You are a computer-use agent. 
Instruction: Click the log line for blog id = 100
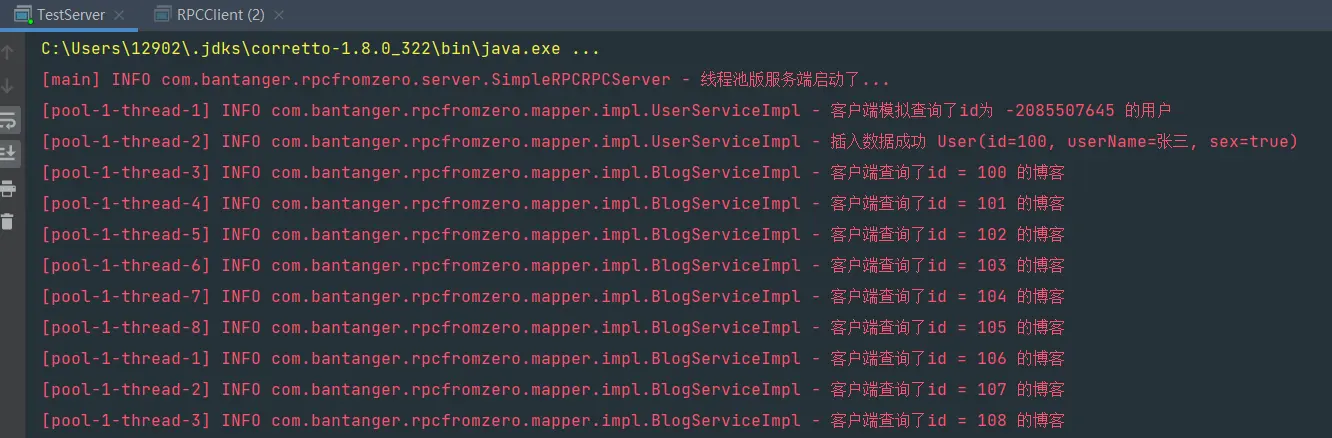tap(553, 173)
